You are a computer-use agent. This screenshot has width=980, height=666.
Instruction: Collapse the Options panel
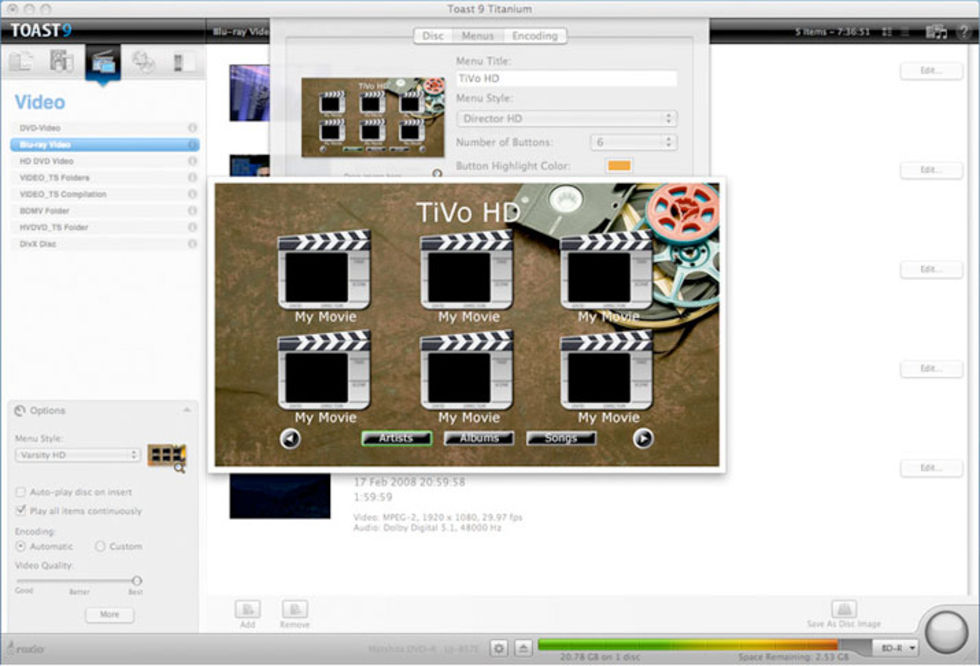(186, 410)
